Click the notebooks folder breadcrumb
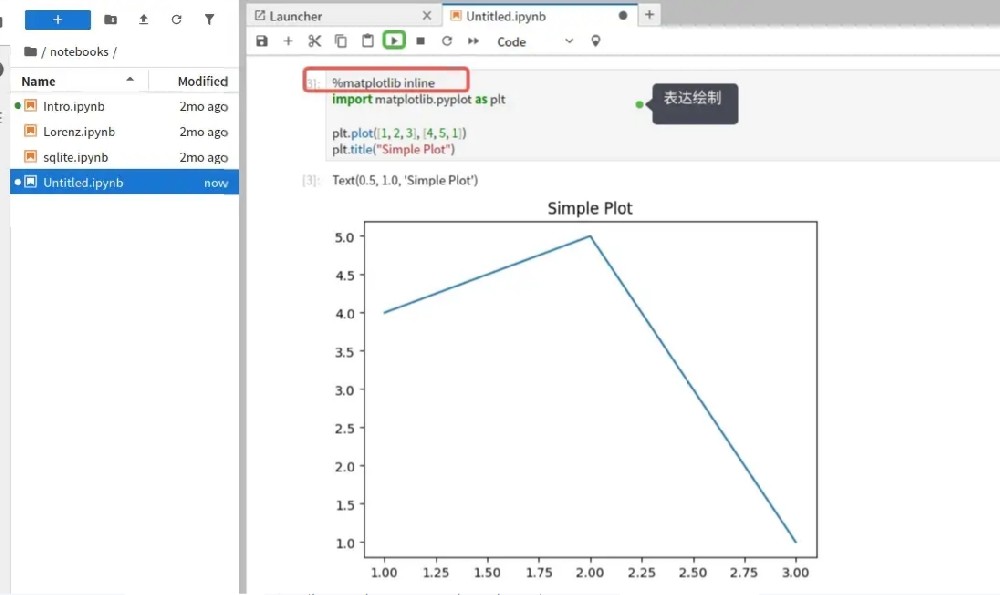 coord(78,51)
